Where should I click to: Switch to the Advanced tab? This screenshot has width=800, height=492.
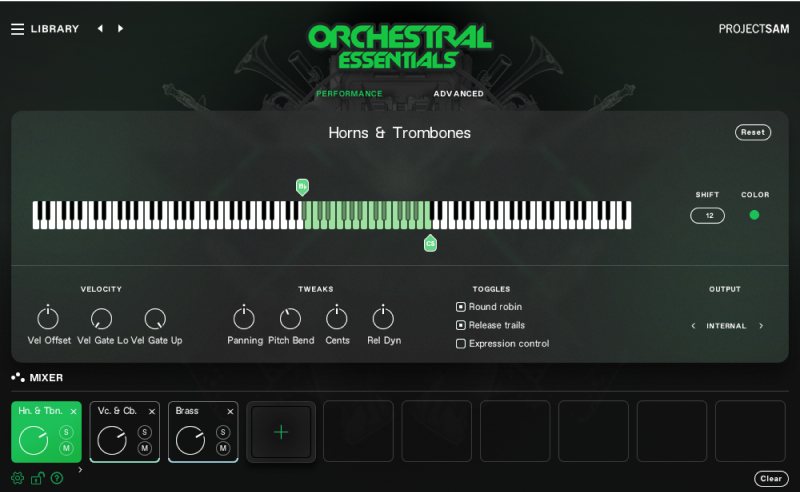[458, 93]
